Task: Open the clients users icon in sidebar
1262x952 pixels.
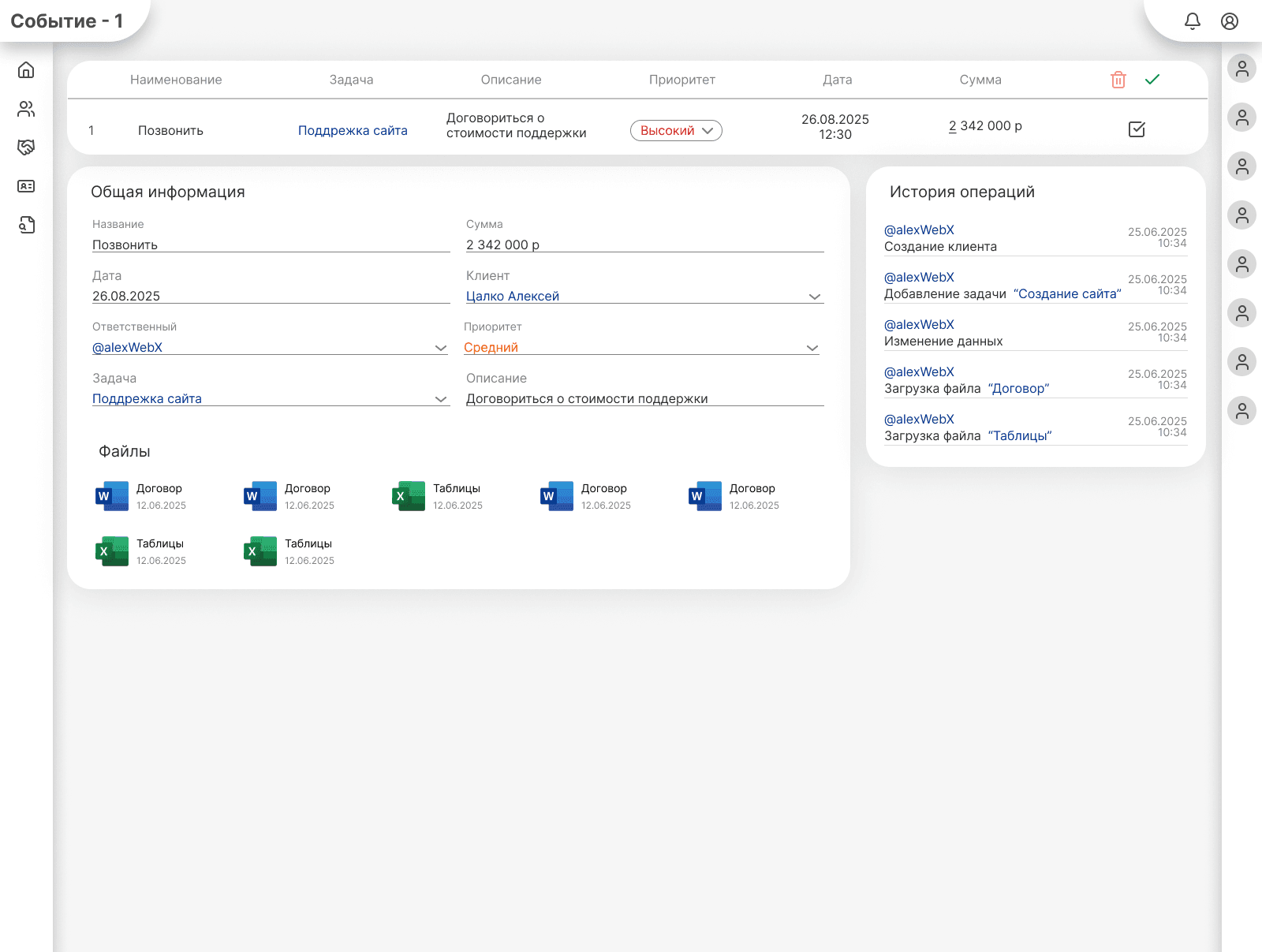Action: [26, 109]
